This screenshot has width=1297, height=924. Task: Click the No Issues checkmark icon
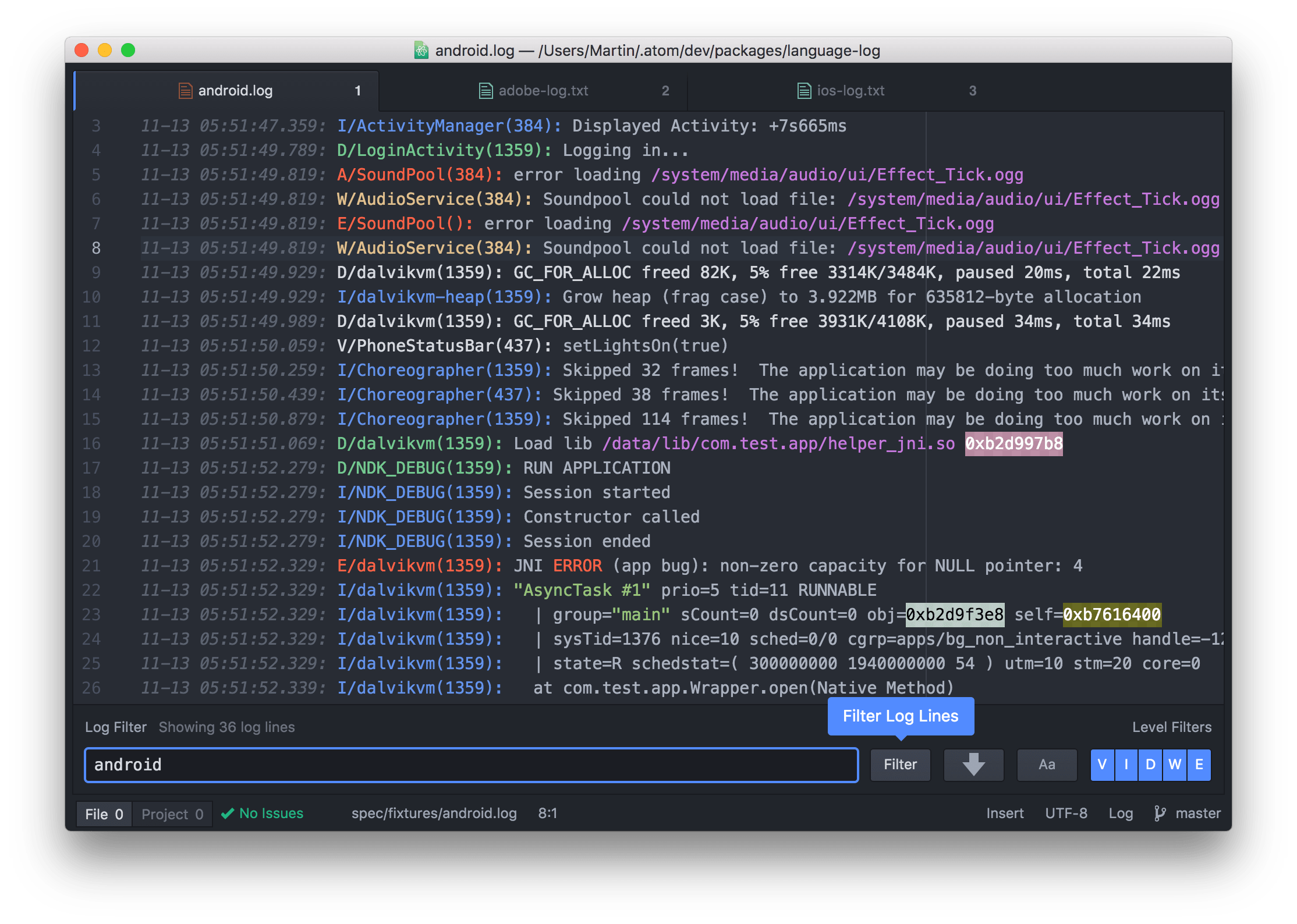click(228, 813)
